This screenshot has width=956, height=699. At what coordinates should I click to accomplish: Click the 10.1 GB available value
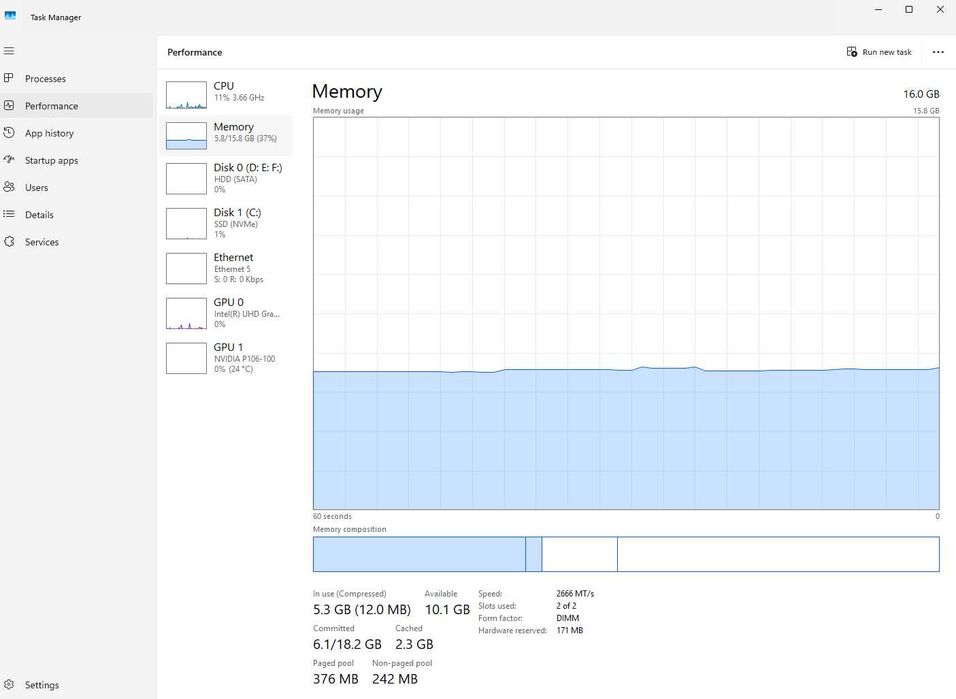coord(447,609)
